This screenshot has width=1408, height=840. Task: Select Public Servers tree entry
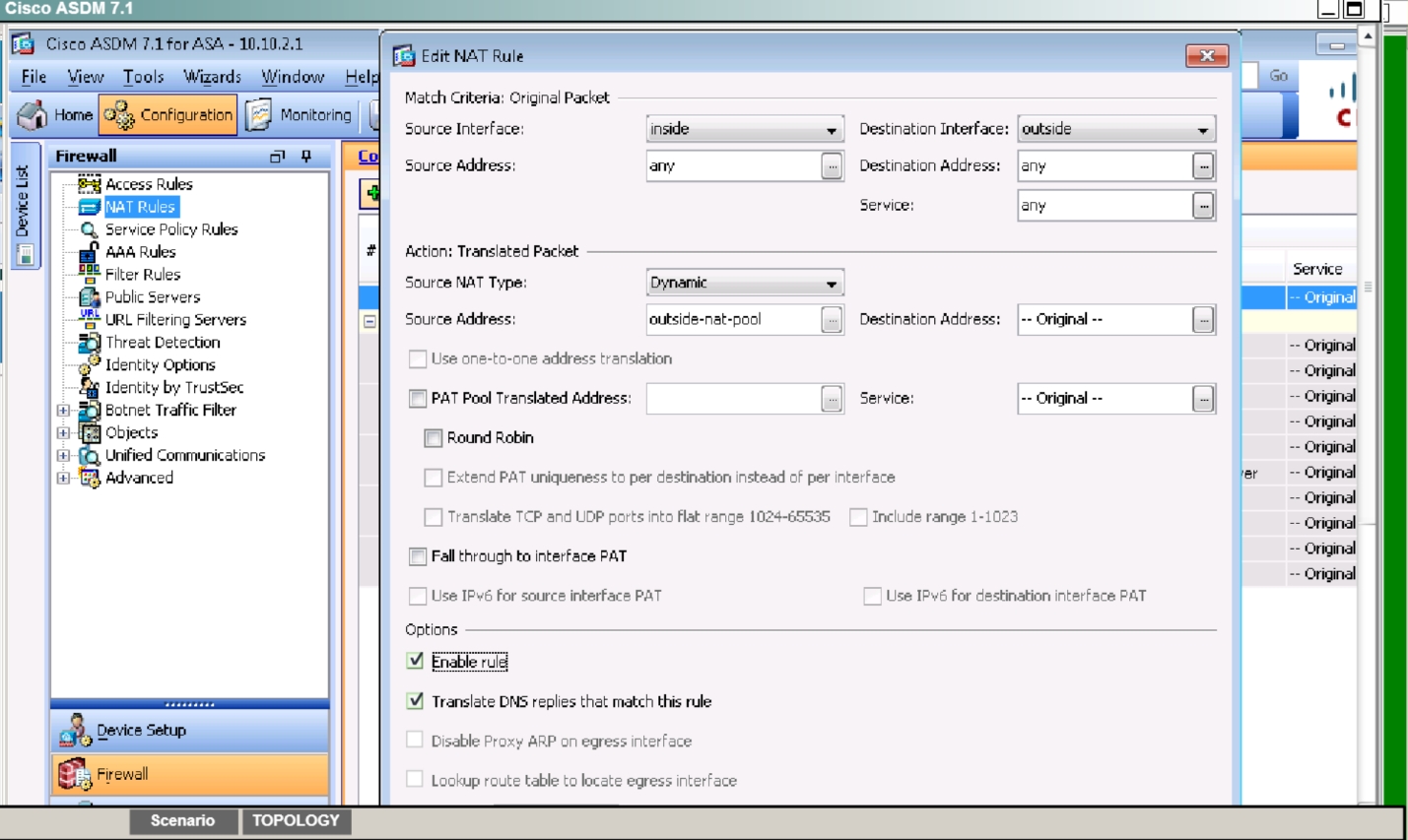(152, 297)
